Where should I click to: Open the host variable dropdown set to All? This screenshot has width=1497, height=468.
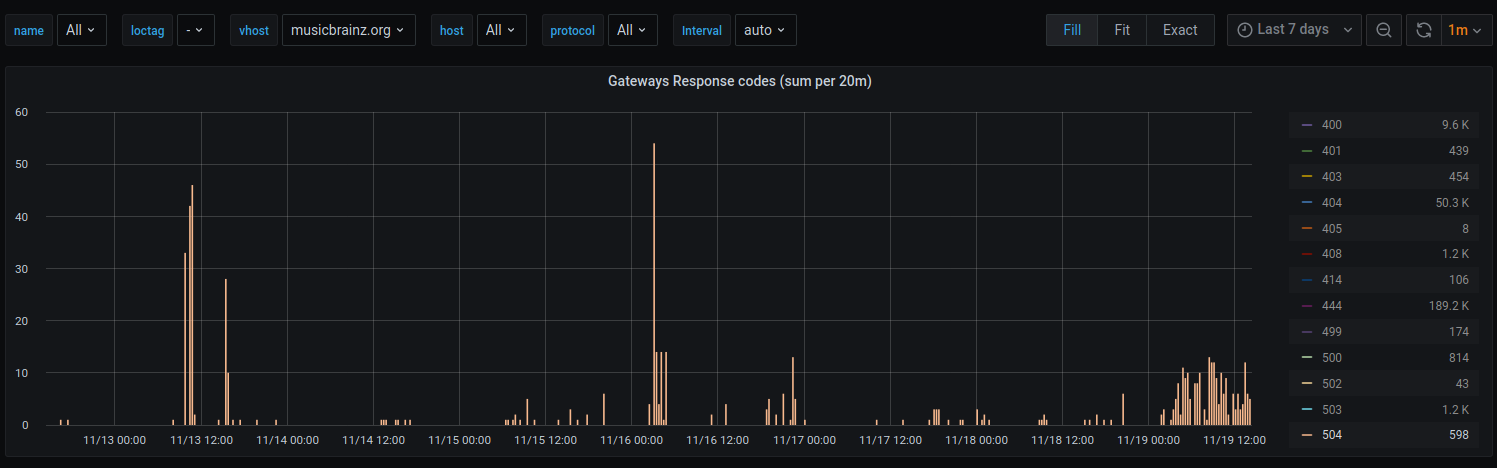(x=502, y=30)
